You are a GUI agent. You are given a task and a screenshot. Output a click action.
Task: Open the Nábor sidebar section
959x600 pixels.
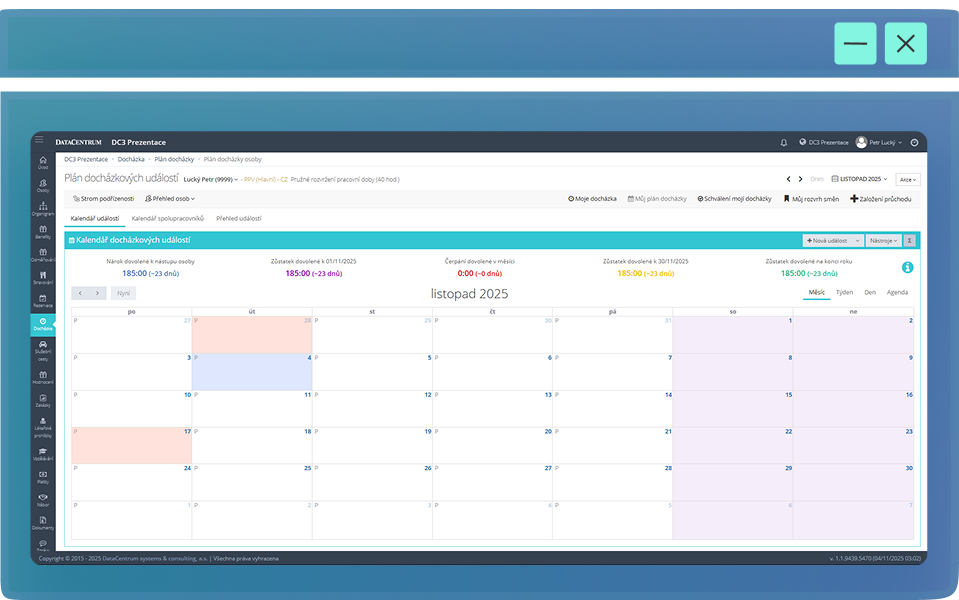pyautogui.click(x=43, y=500)
